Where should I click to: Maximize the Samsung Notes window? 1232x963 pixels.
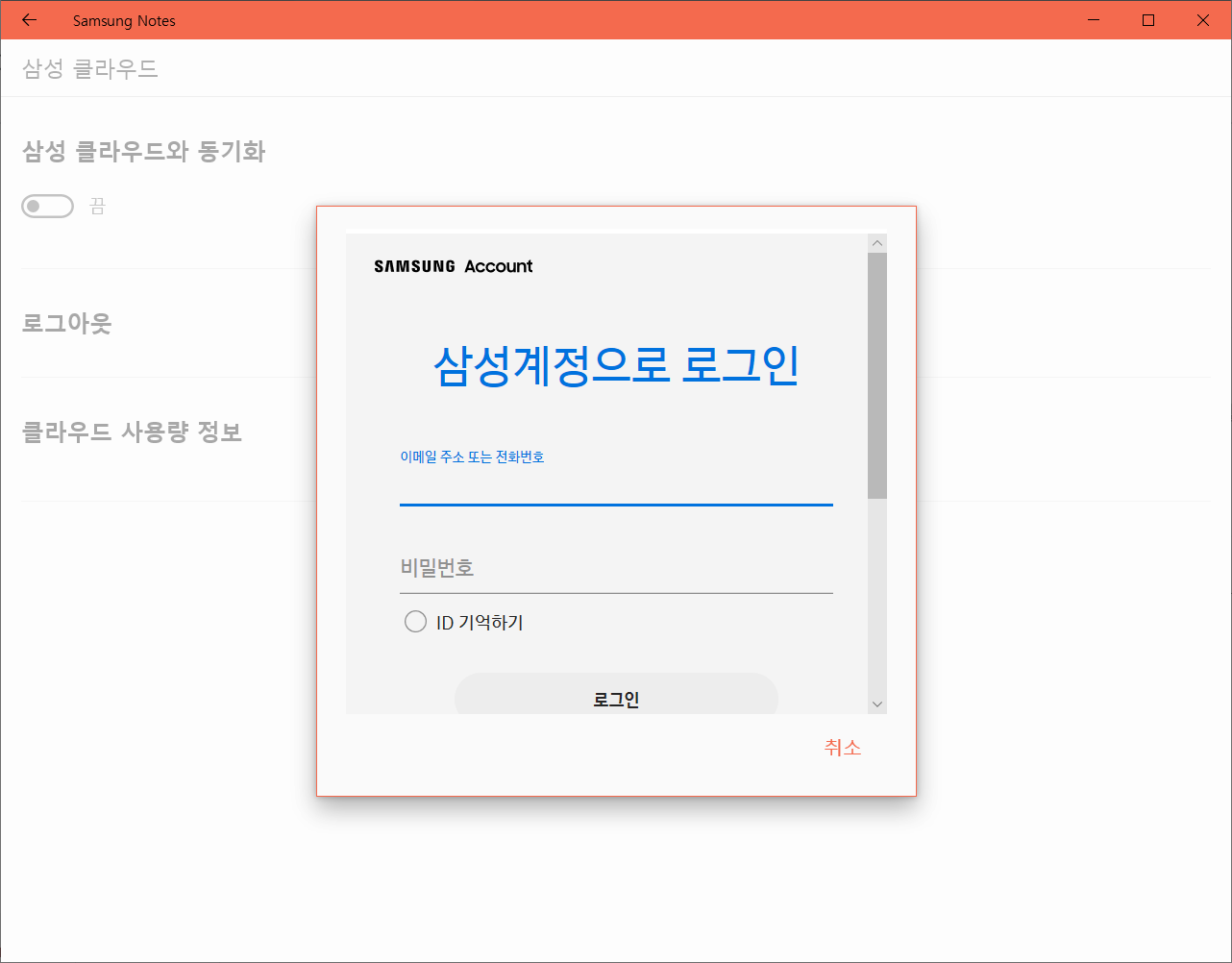tap(1148, 20)
